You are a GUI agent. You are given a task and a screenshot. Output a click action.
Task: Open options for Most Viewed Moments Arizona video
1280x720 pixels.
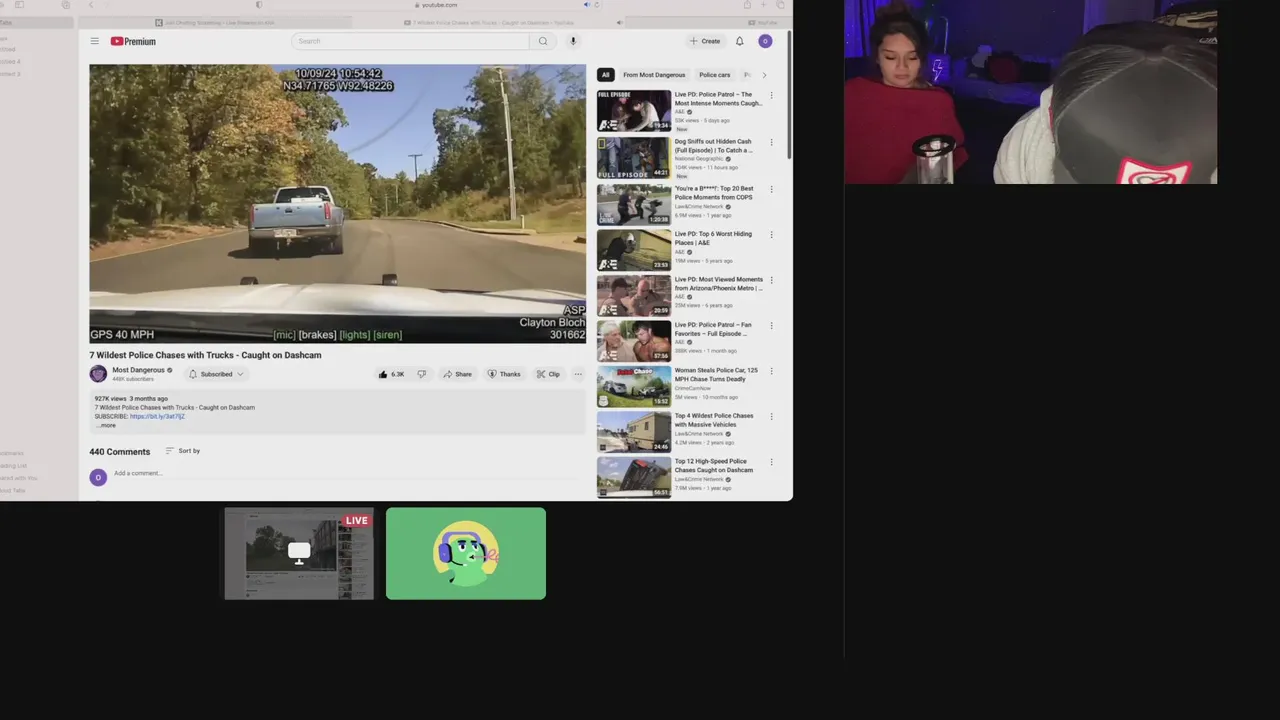(771, 280)
